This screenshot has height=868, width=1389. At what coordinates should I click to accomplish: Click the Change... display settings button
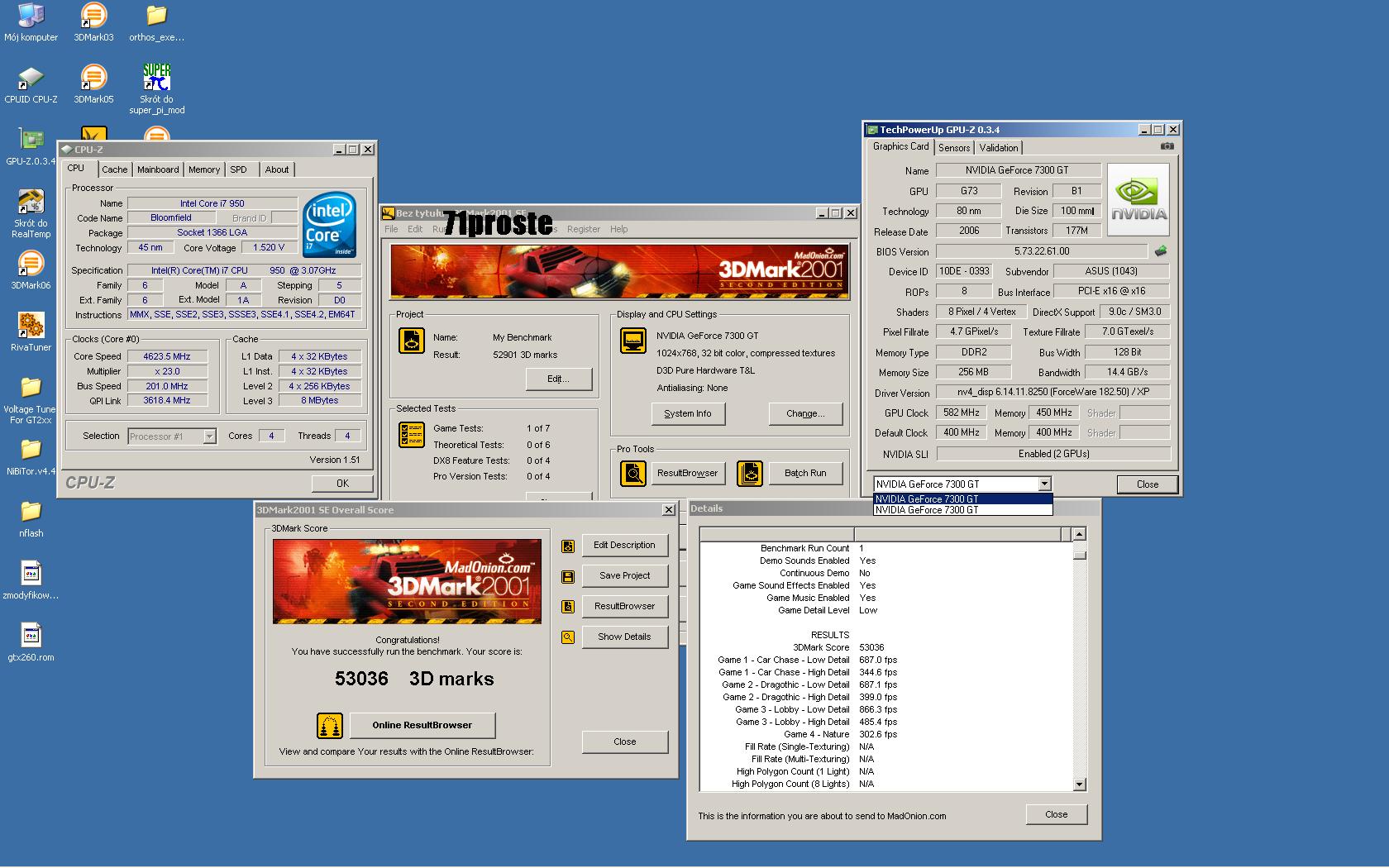coord(805,413)
